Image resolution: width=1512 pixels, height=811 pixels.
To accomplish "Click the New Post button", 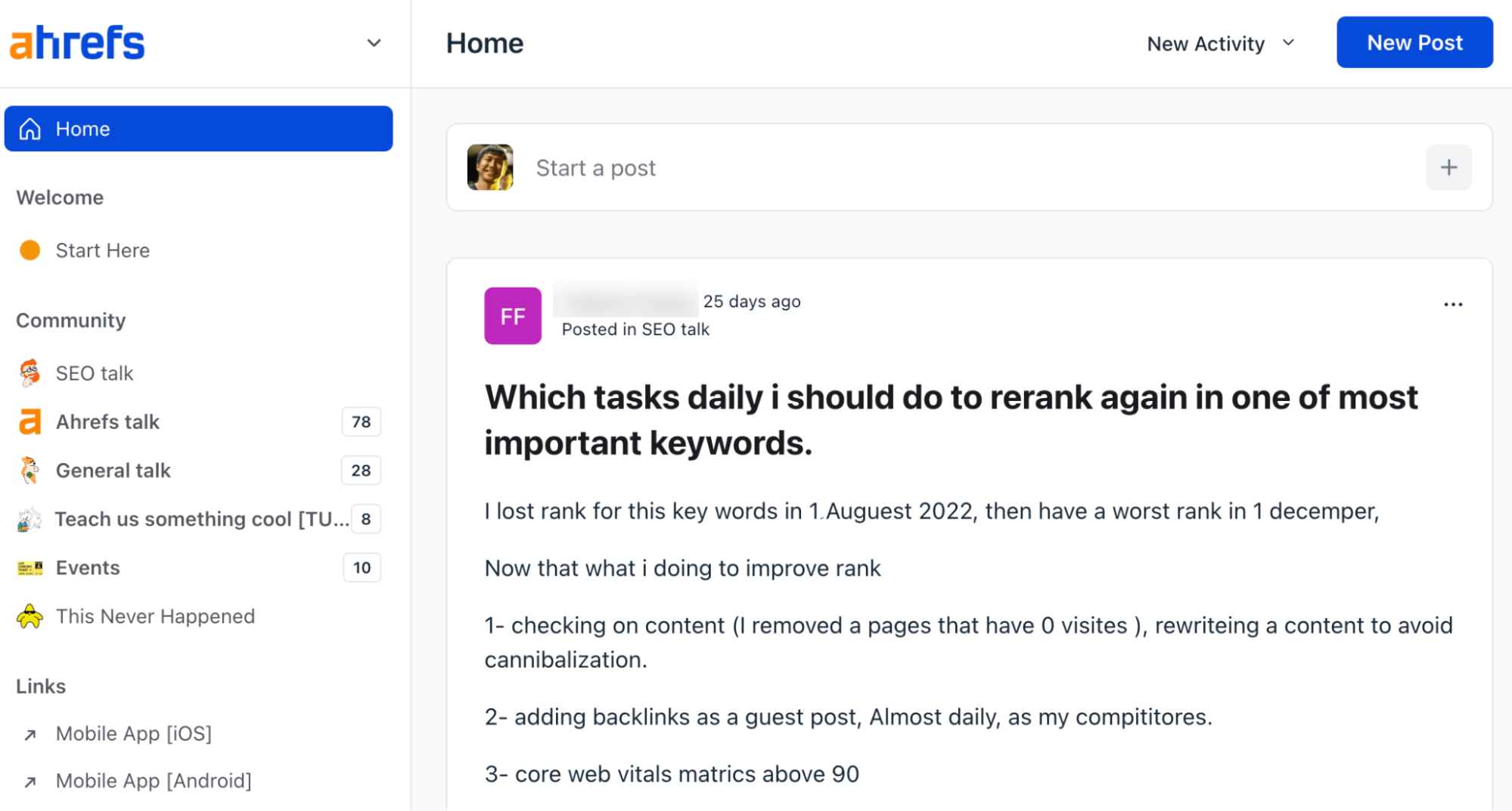I will click(x=1414, y=42).
